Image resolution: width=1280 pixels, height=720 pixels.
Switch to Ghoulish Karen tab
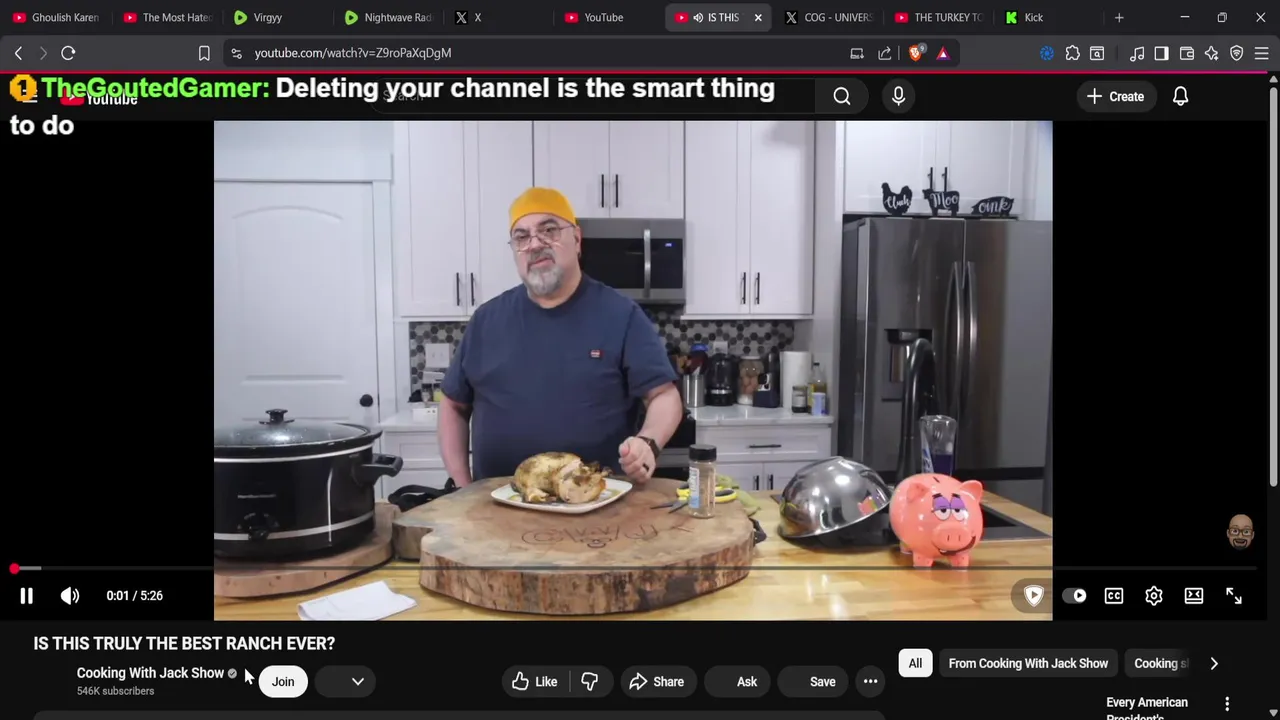[56, 17]
